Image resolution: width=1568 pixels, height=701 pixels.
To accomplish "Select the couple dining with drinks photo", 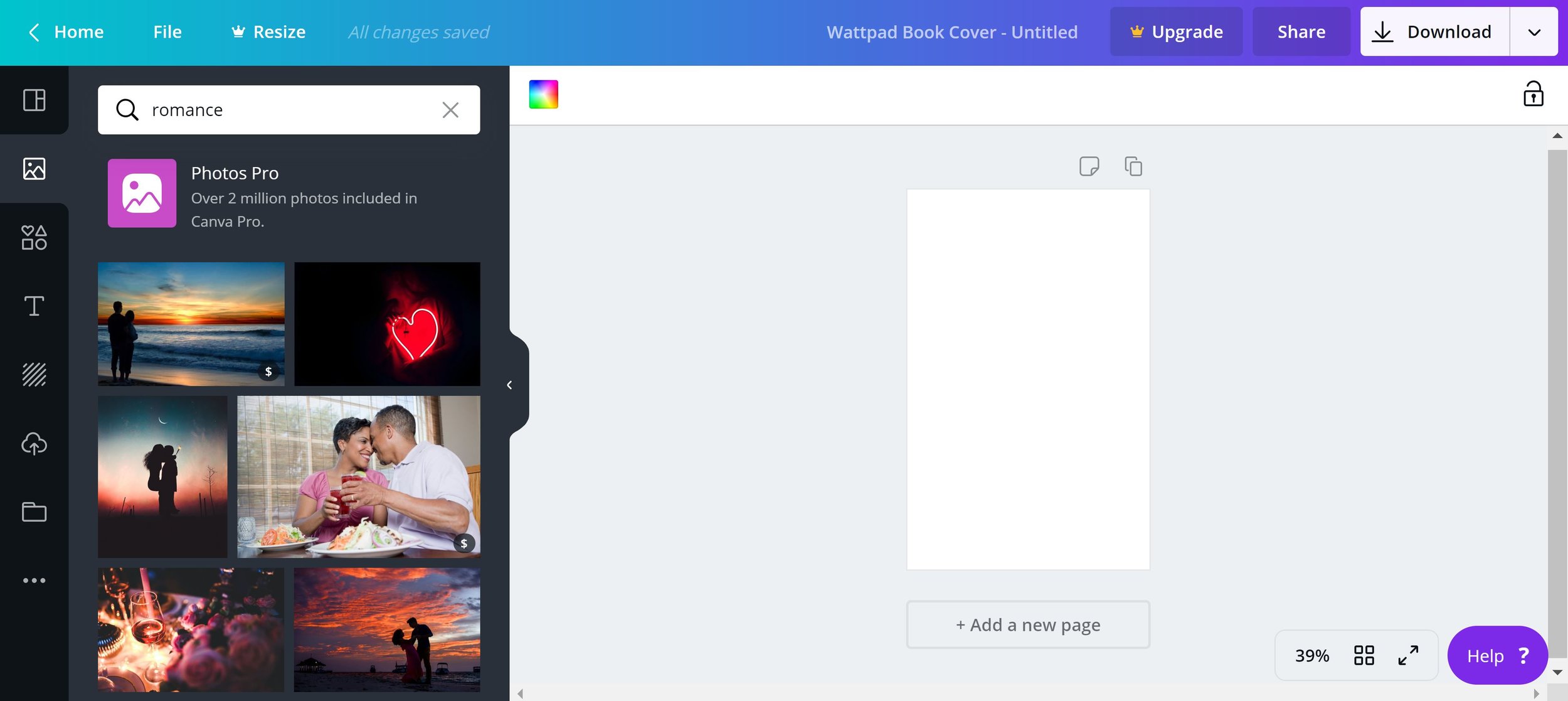I will pyautogui.click(x=359, y=477).
